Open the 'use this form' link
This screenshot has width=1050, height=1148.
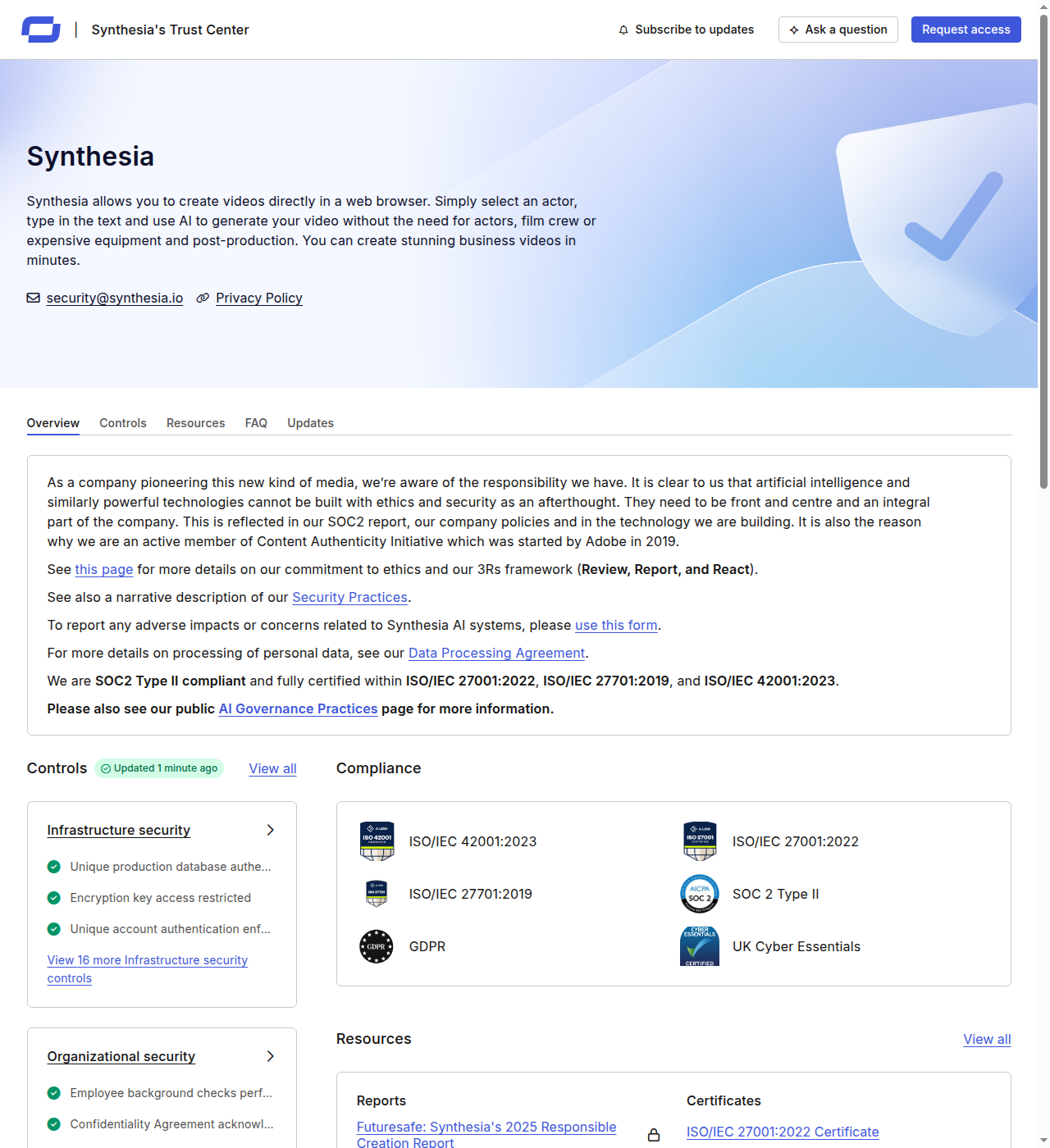(x=616, y=625)
